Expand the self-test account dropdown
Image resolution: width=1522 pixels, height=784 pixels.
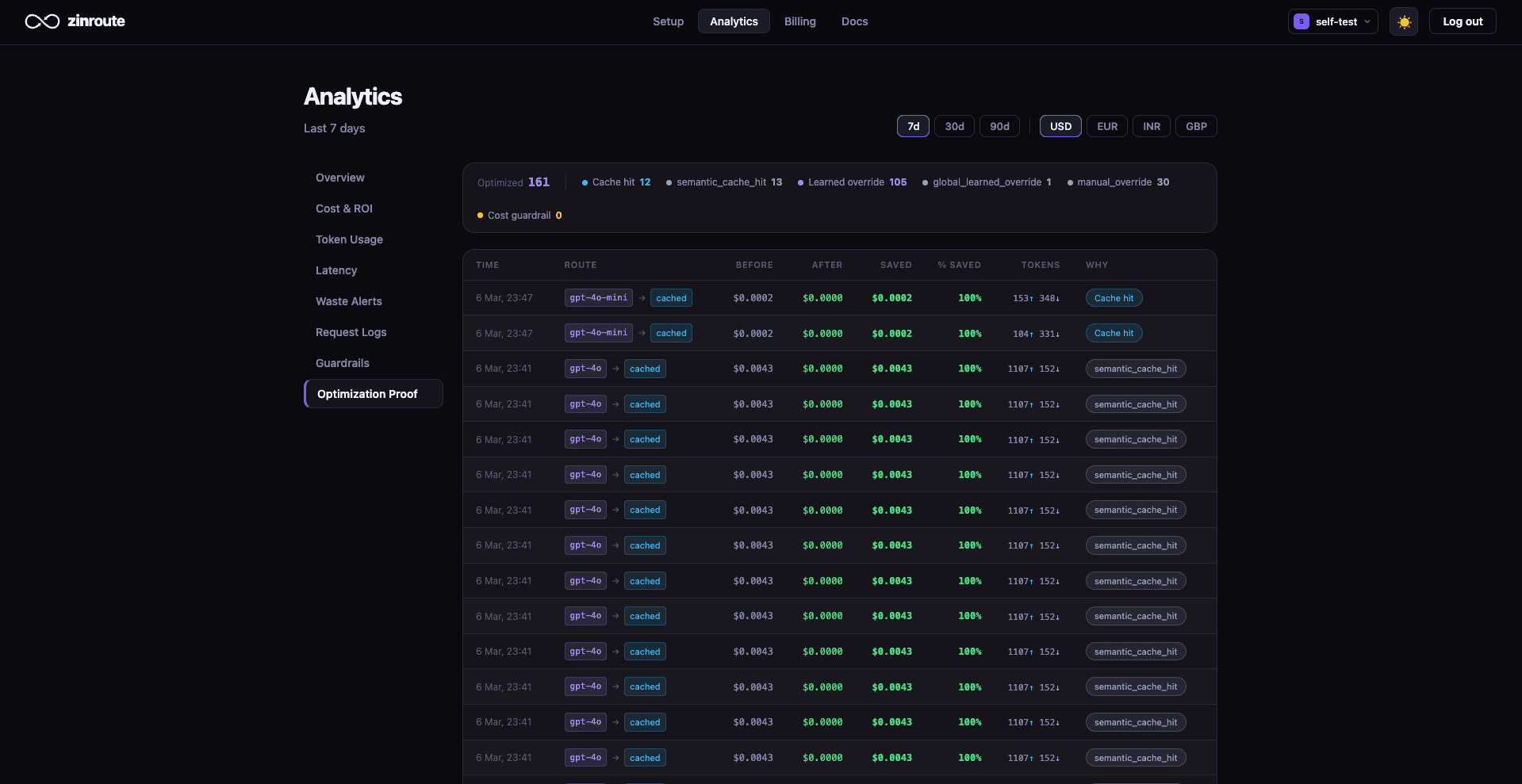pos(1366,21)
